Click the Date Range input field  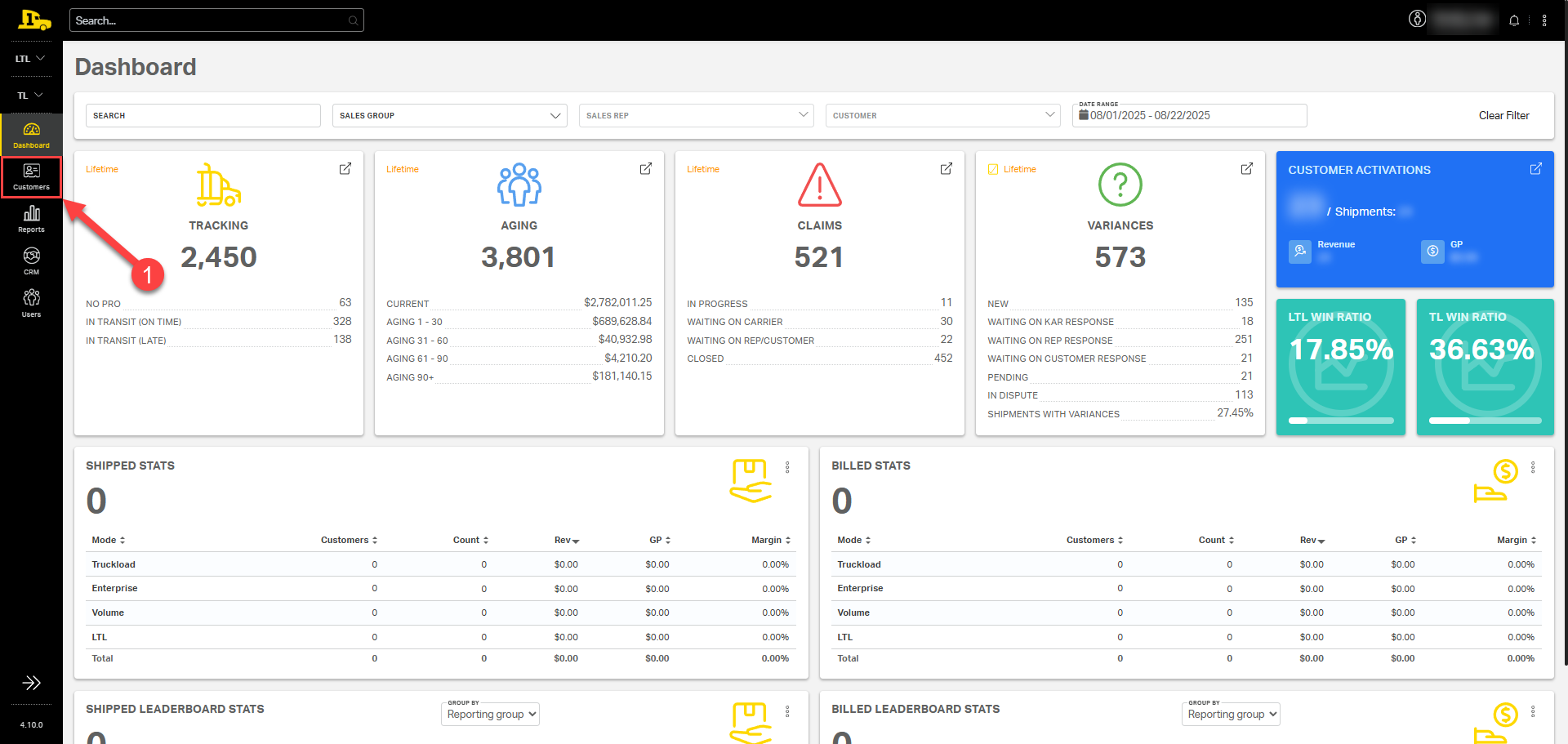click(x=1189, y=116)
